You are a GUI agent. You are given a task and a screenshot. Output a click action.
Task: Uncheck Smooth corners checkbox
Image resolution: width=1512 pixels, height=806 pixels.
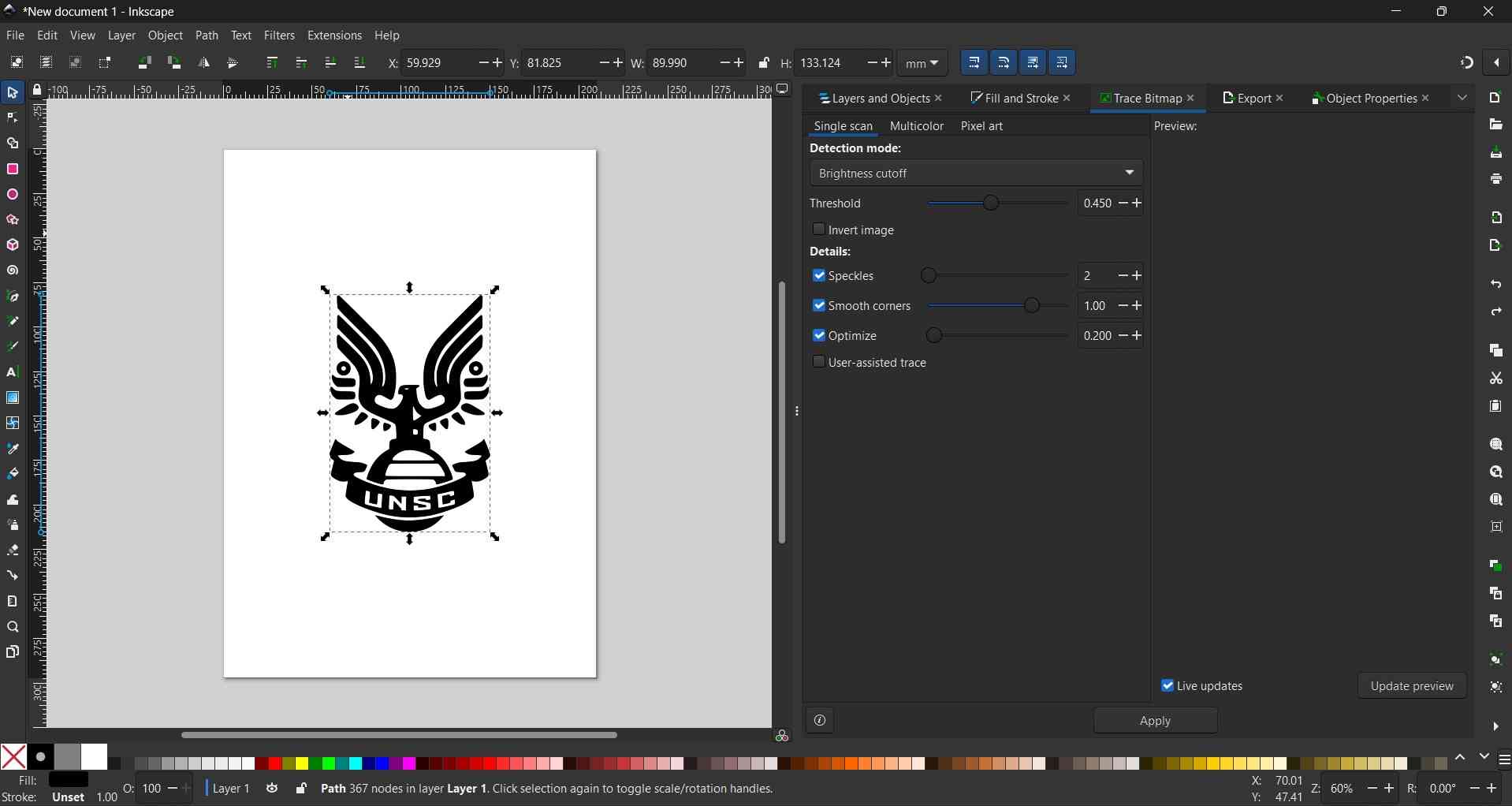tap(818, 305)
